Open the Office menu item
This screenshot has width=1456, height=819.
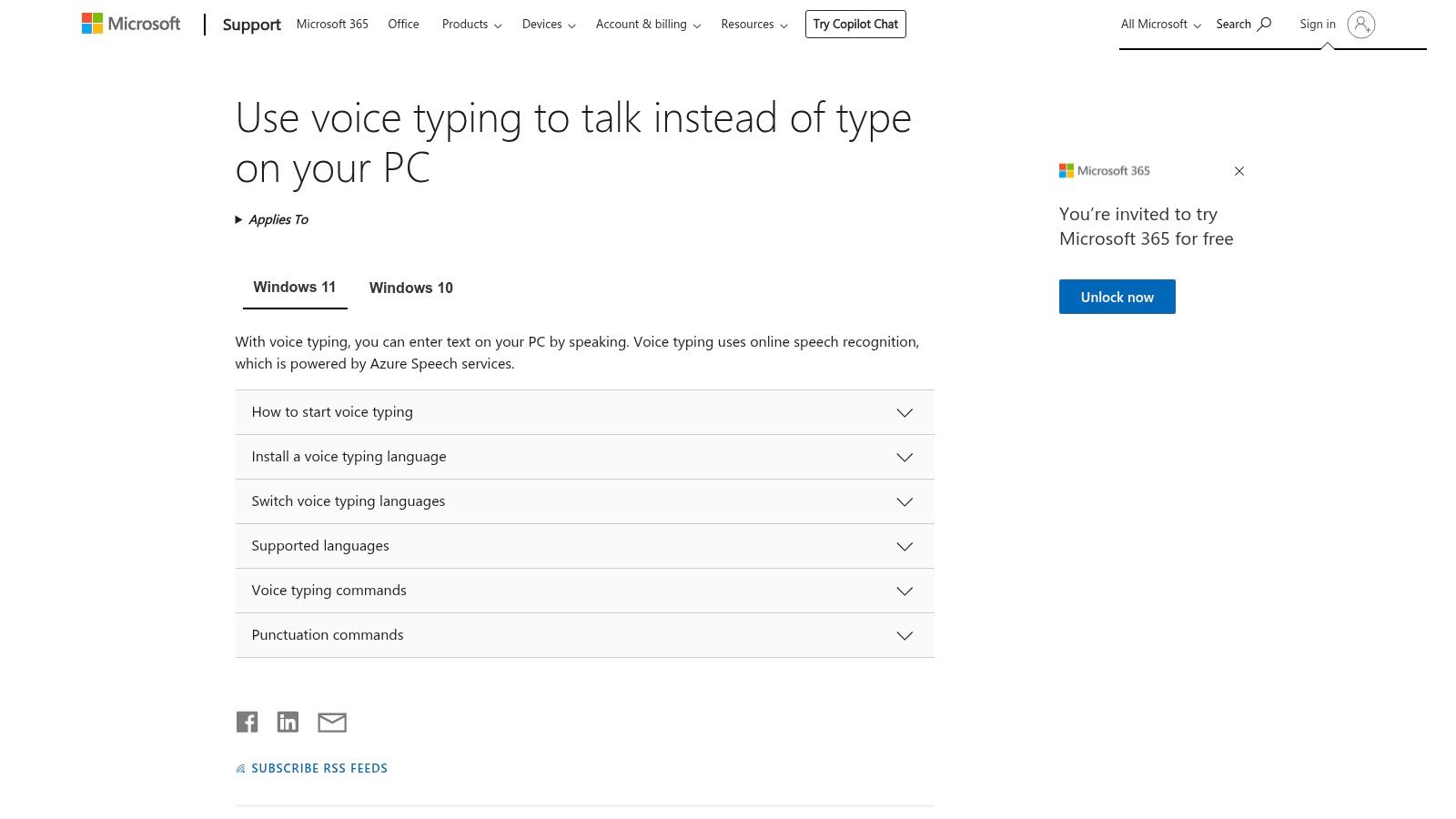click(x=403, y=24)
